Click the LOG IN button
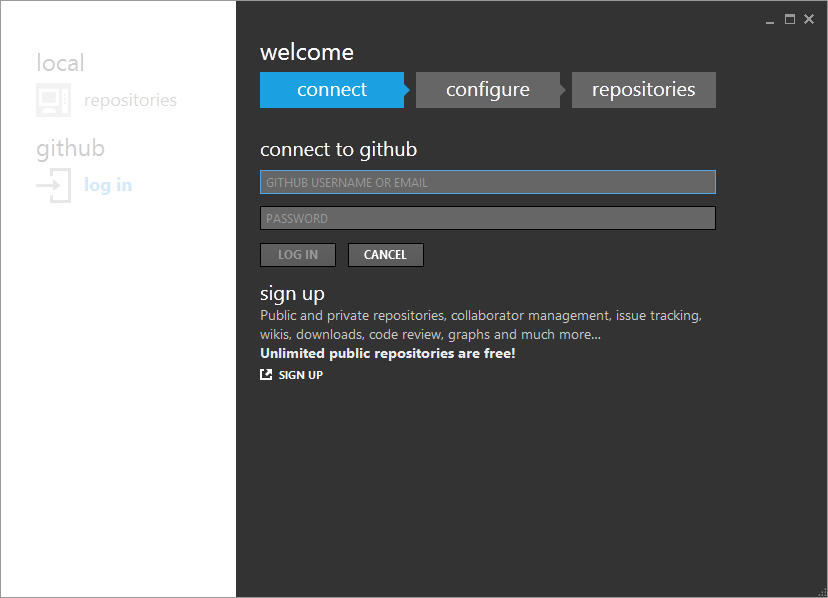 pos(298,255)
